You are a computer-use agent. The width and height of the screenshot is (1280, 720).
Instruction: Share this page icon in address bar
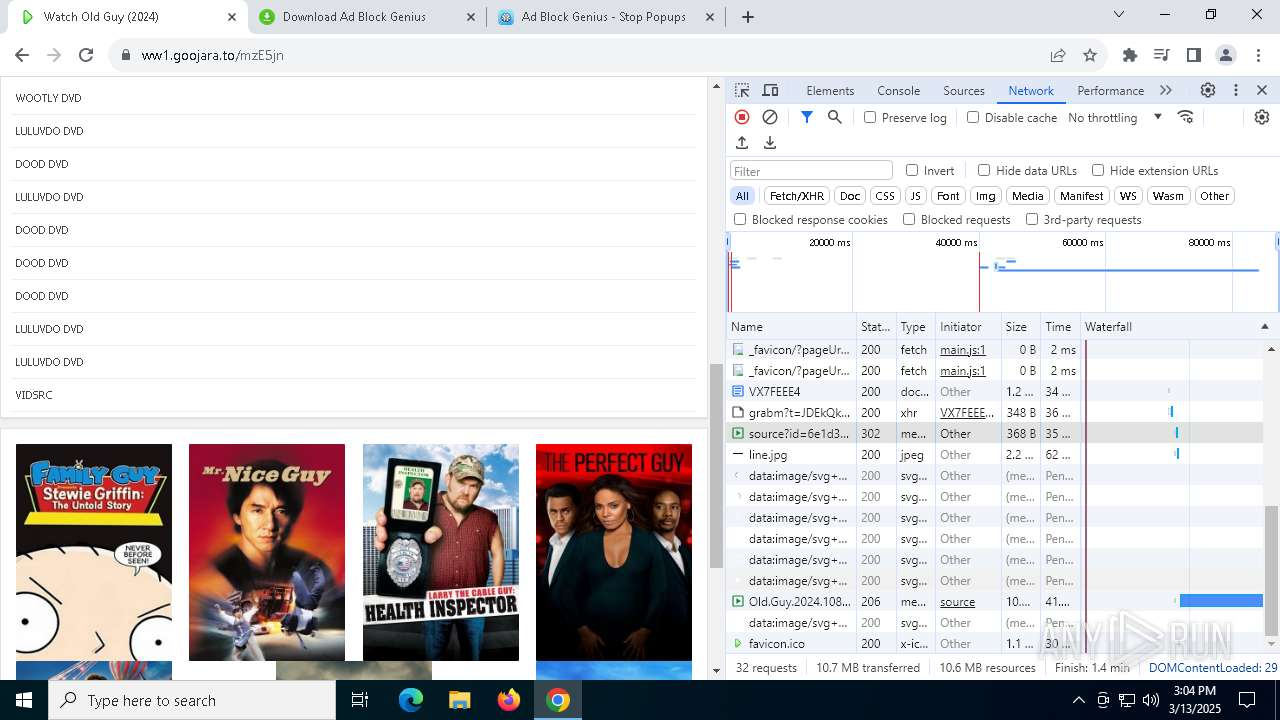tap(1058, 55)
